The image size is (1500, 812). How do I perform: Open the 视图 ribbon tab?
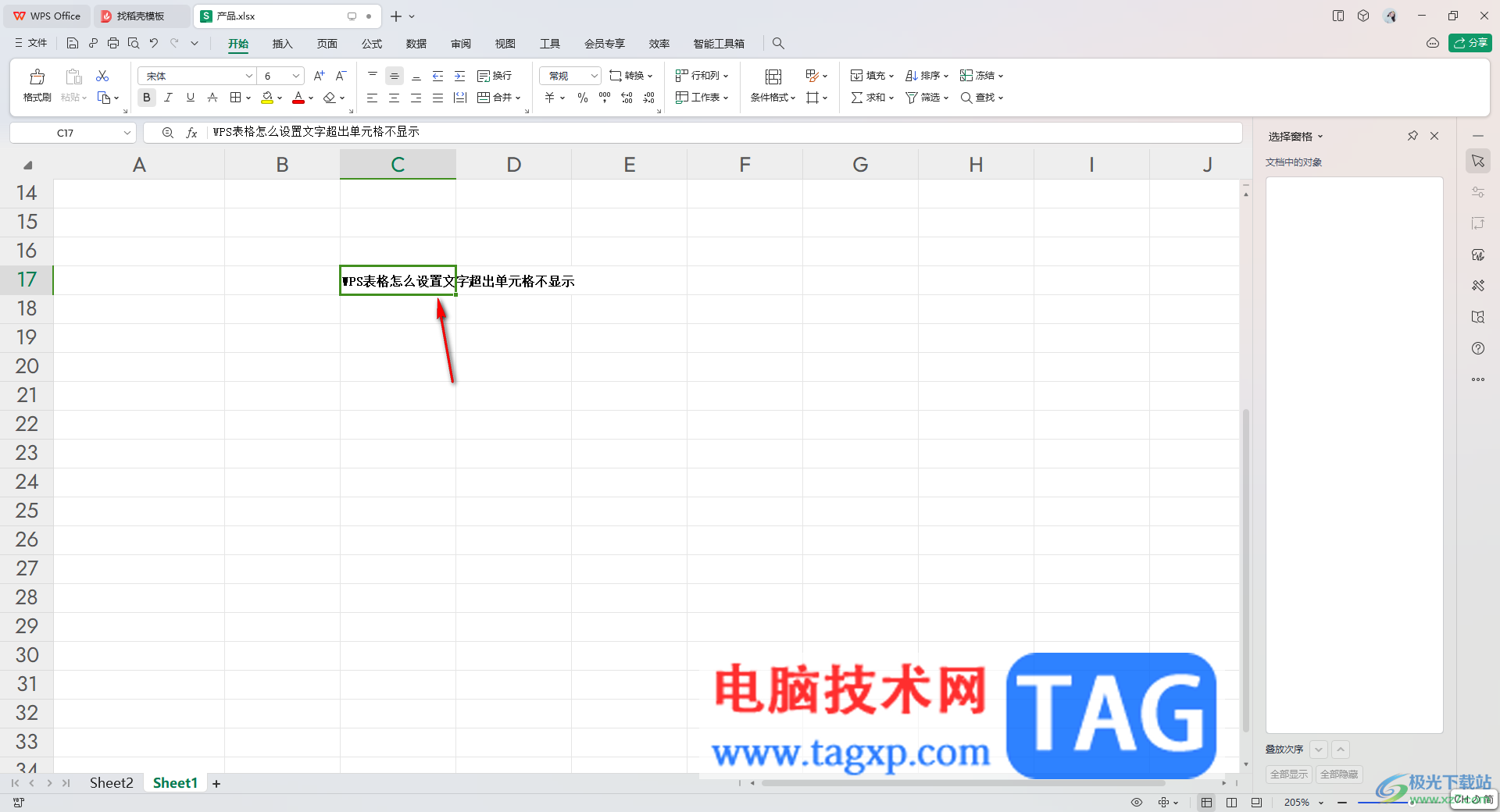(505, 44)
